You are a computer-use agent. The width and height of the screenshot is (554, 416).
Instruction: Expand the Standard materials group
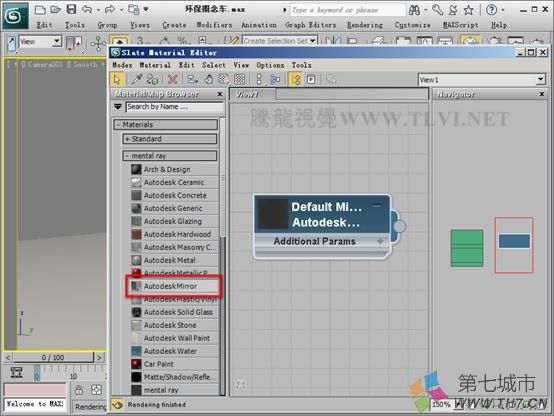[x=170, y=139]
